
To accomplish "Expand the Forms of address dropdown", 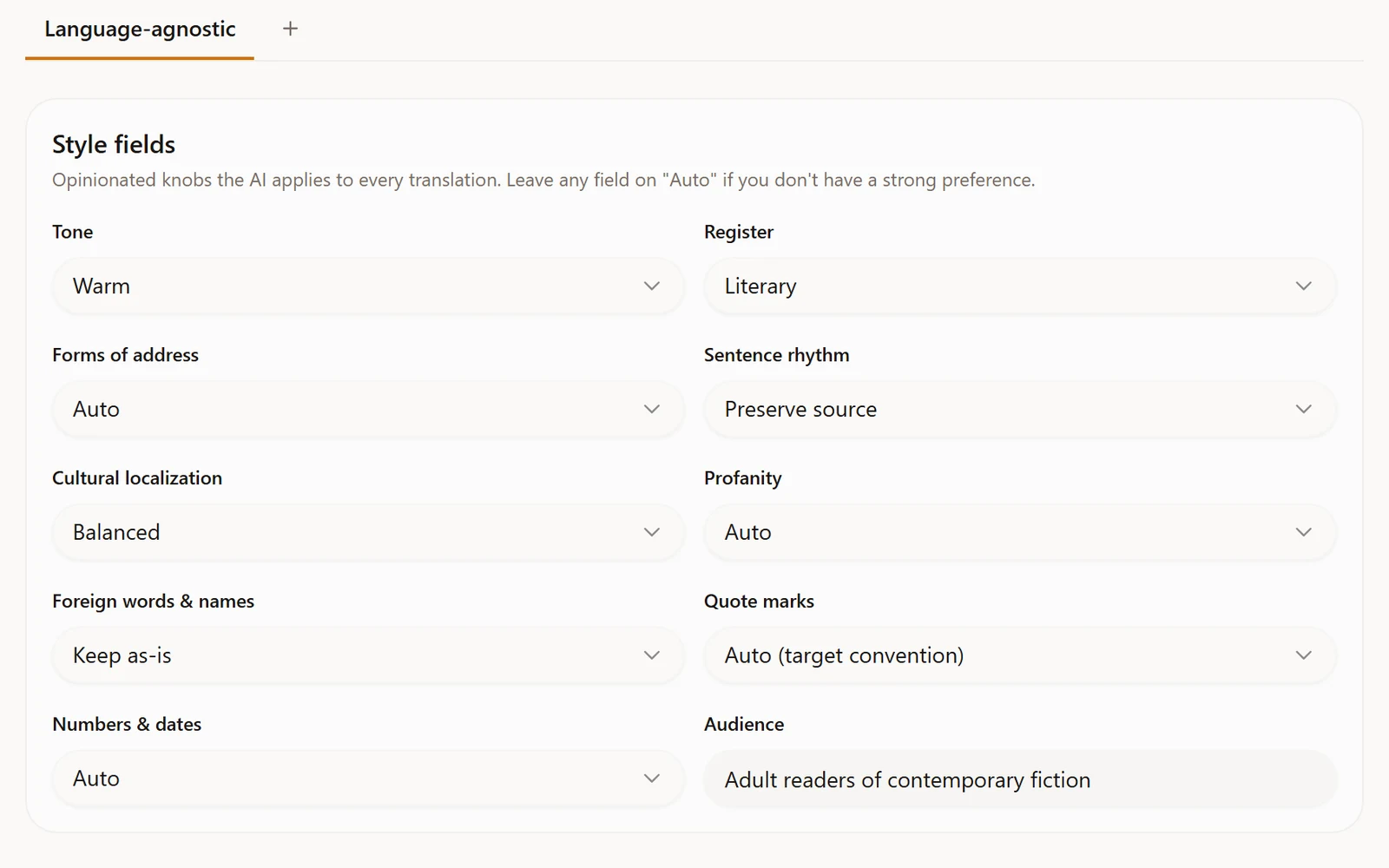I will (368, 410).
